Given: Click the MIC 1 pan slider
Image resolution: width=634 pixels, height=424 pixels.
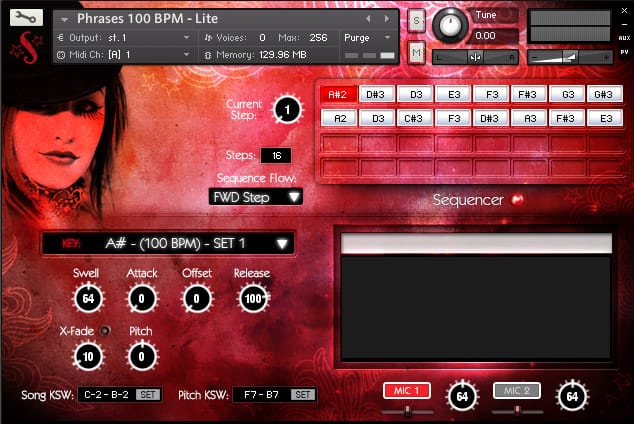Looking at the screenshot, I should click(407, 412).
